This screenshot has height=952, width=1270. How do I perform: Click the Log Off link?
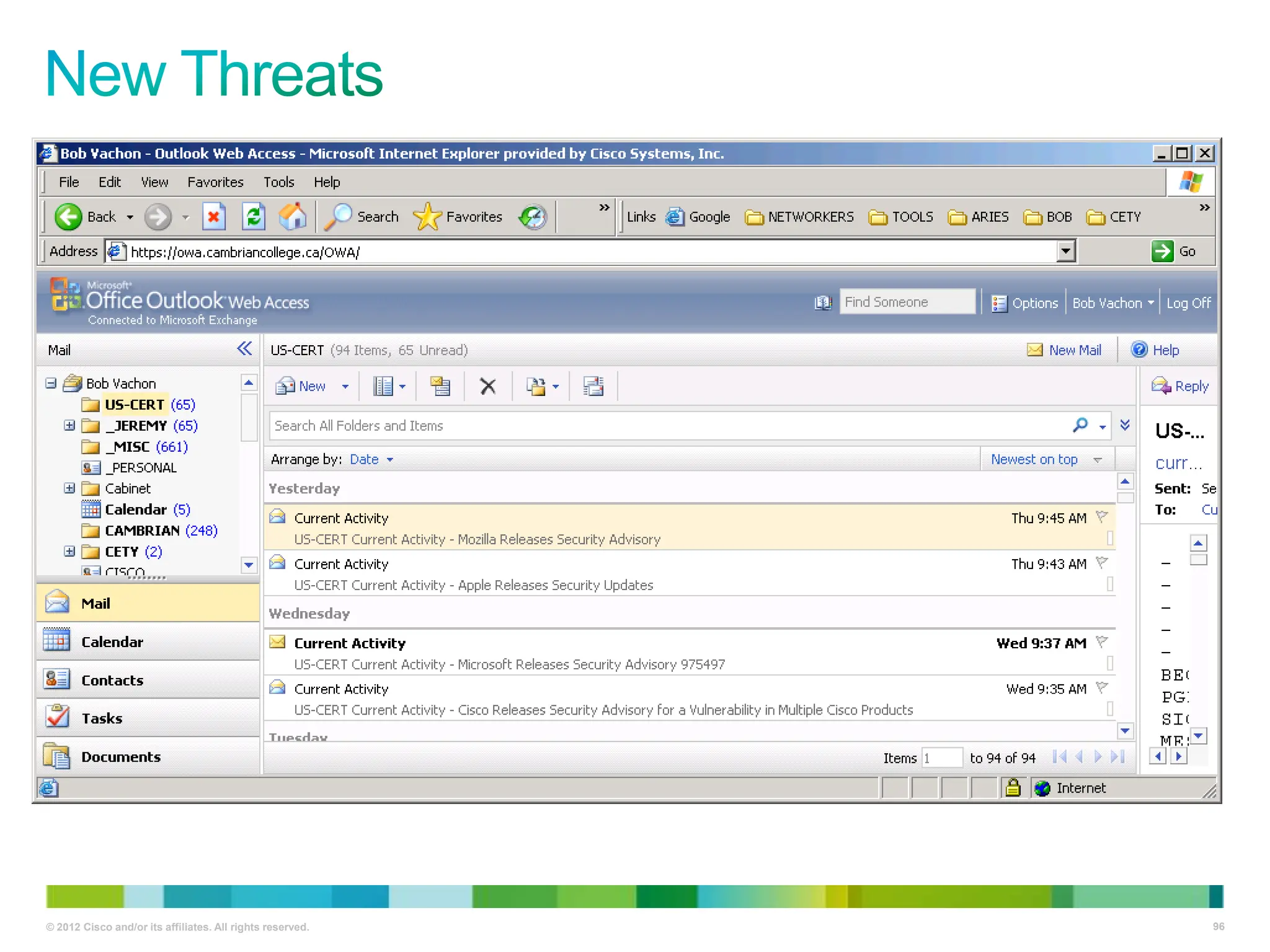coord(1188,303)
